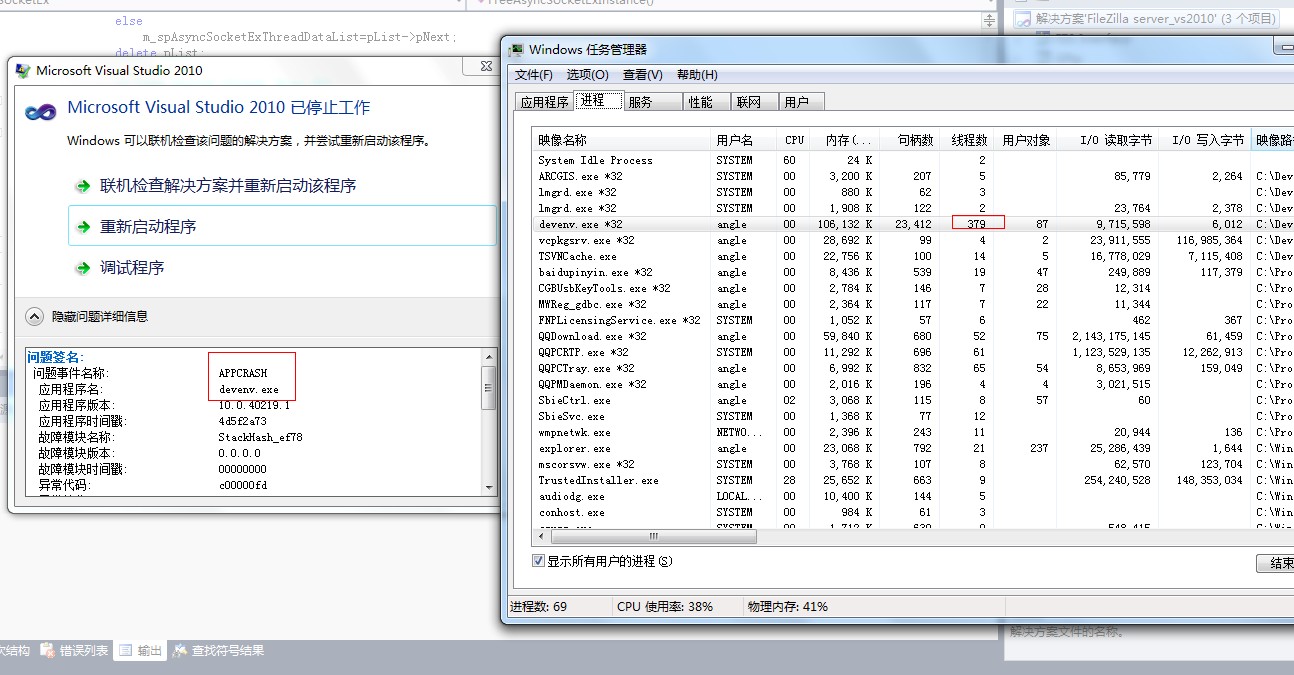Screen dimensions: 1294x675
Task: Open the 文件(F) menu in Task Manager
Action: click(x=534, y=75)
